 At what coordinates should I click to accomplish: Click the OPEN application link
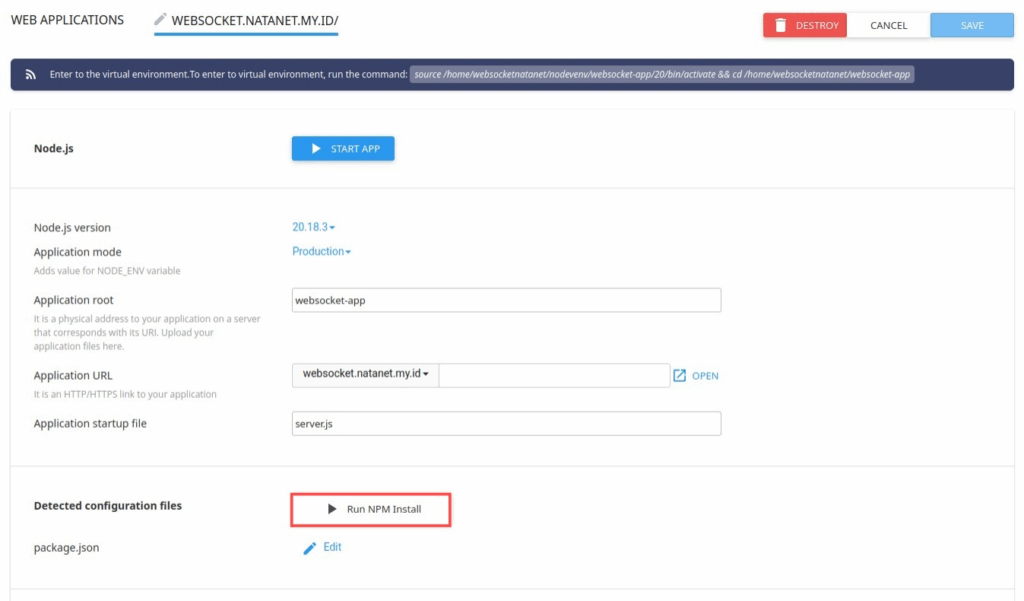coord(705,376)
